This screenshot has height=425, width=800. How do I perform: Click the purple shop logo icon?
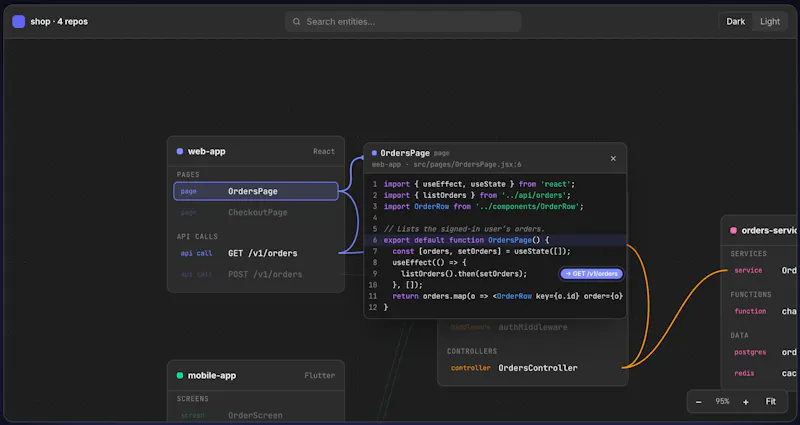tap(18, 21)
